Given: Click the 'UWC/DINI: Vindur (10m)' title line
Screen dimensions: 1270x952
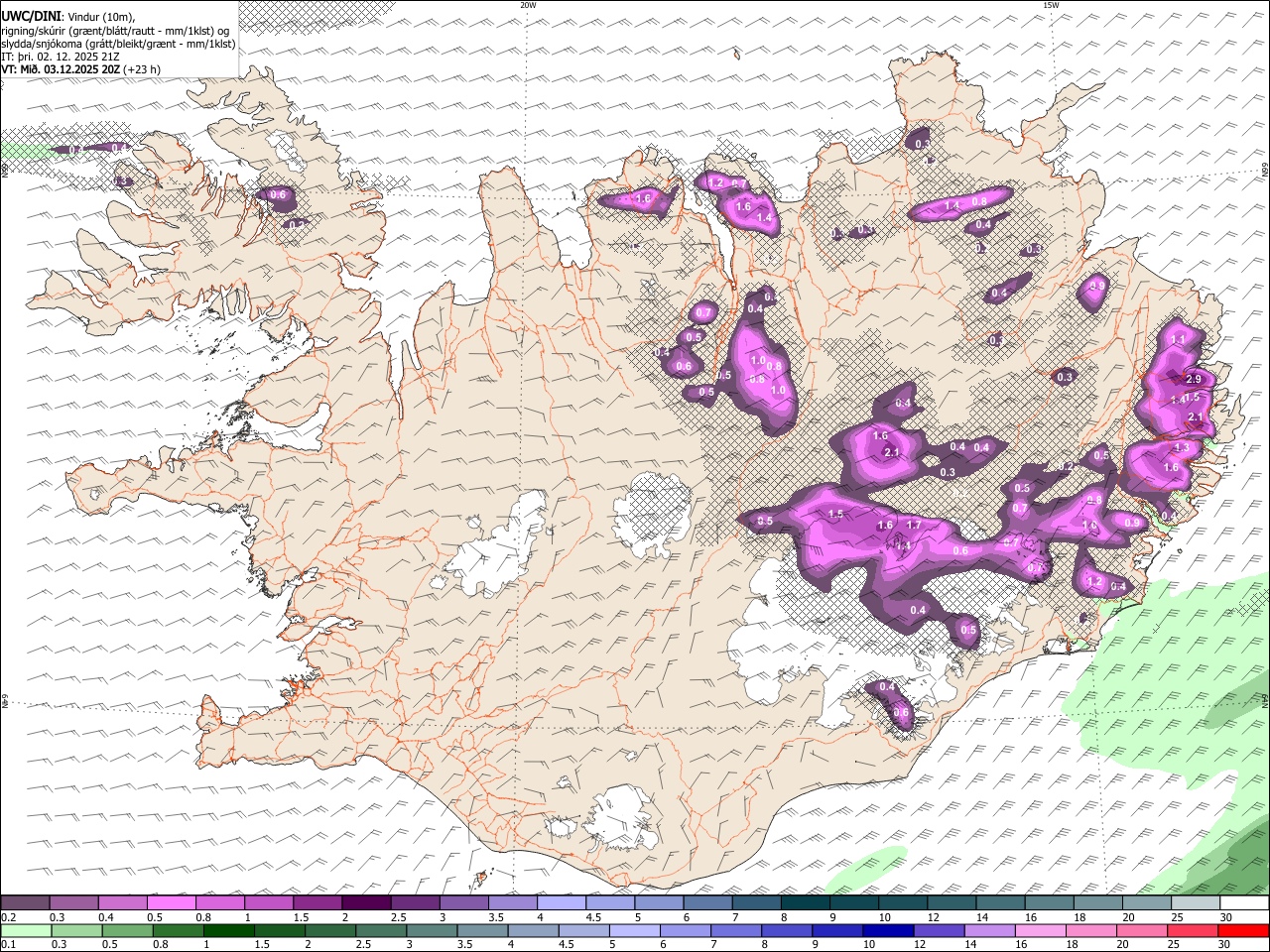Looking at the screenshot, I should (68, 17).
